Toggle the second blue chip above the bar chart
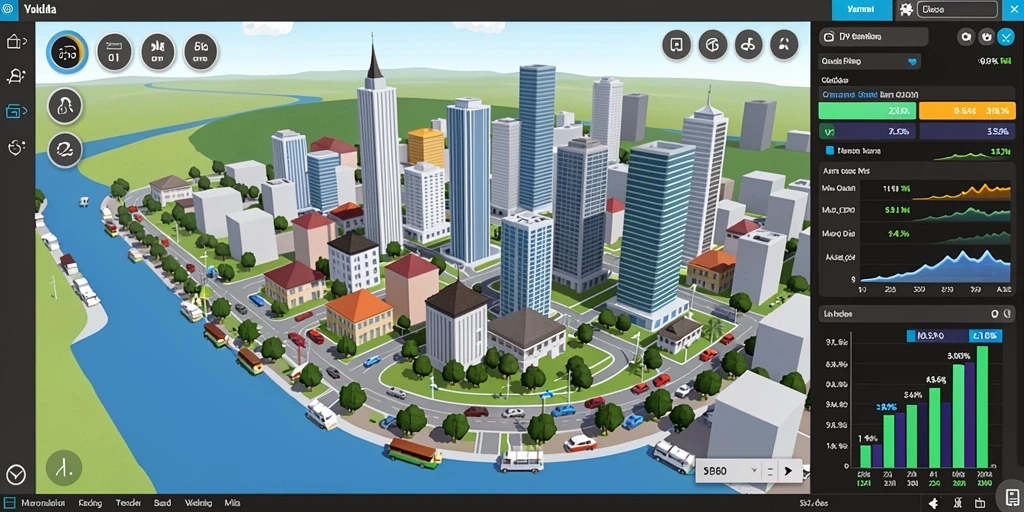The image size is (1024, 512). coord(986,336)
